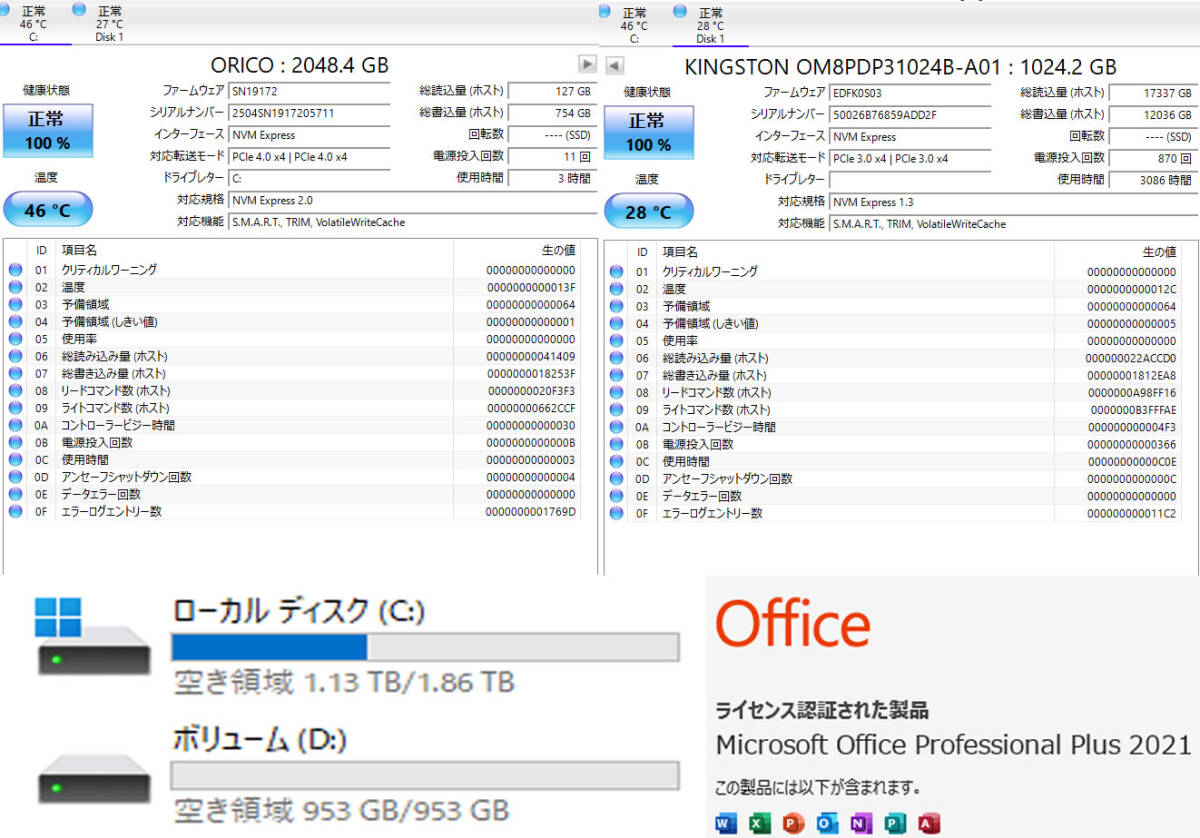Click status orb for エラーログエントリー数 in ORICO window

coord(15,511)
